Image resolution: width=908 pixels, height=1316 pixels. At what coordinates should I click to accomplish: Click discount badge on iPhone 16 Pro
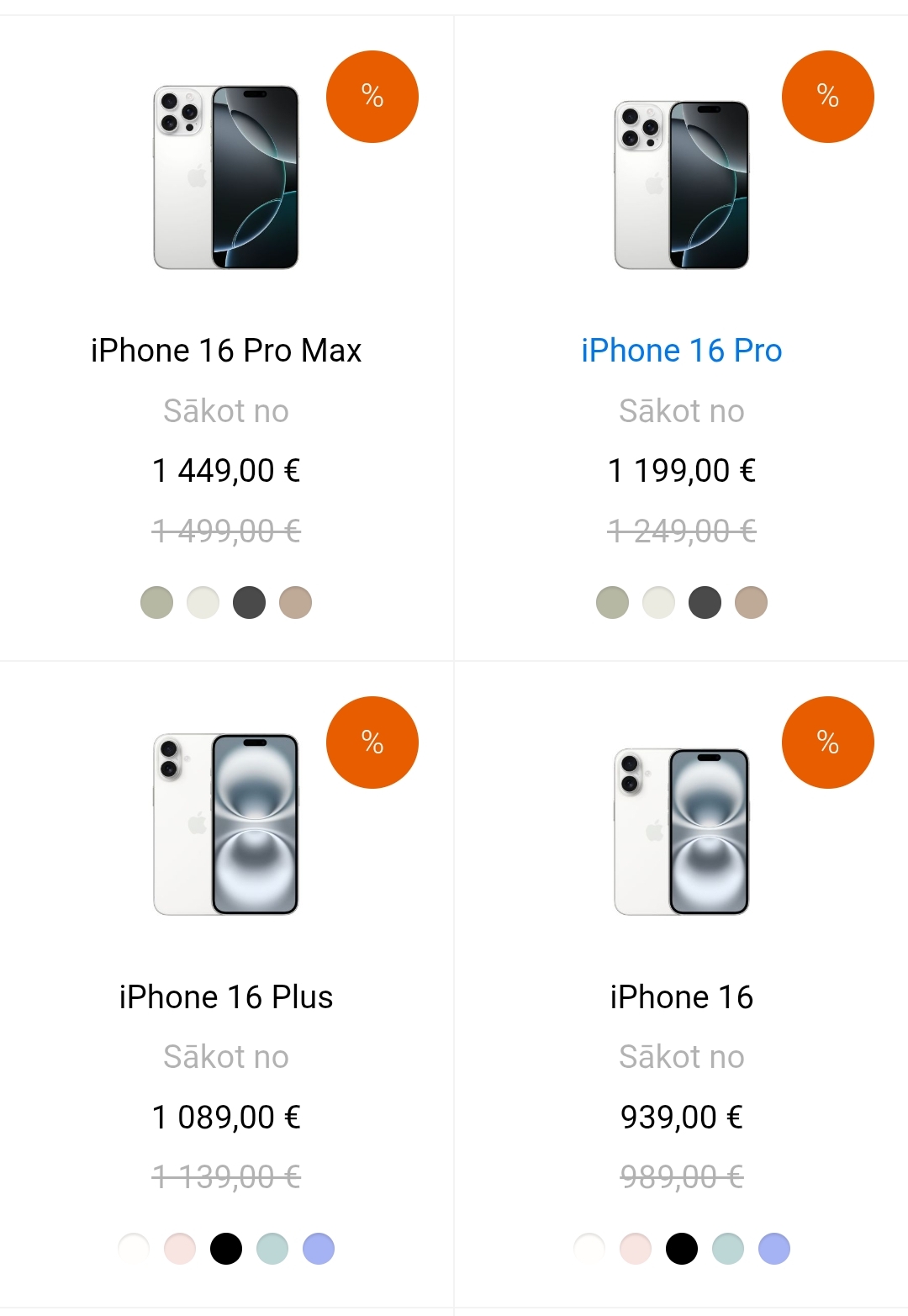click(x=828, y=97)
